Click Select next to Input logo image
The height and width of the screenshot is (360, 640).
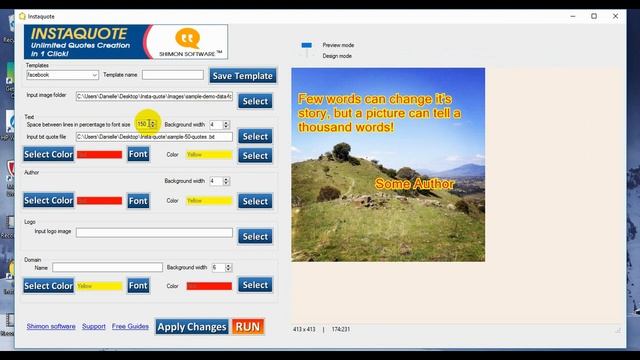point(255,236)
